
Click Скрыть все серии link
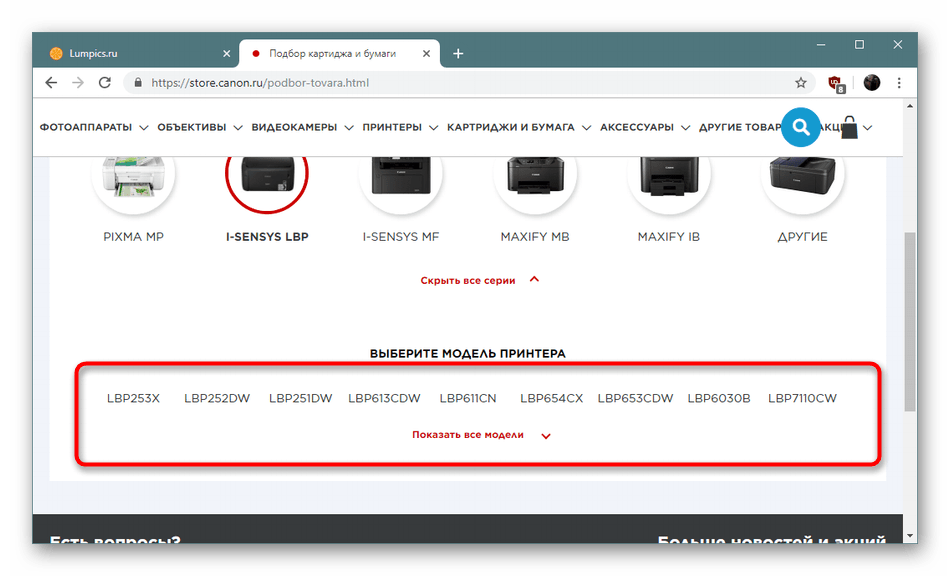pos(468,280)
